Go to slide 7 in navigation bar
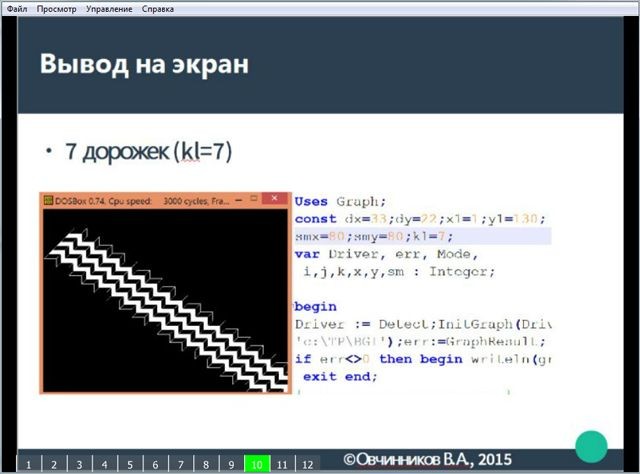The image size is (640, 474). (180, 464)
